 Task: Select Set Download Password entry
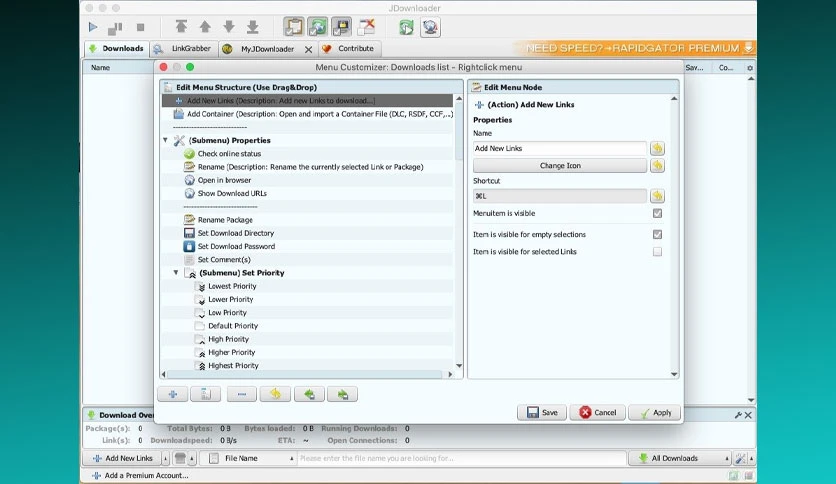point(236,246)
